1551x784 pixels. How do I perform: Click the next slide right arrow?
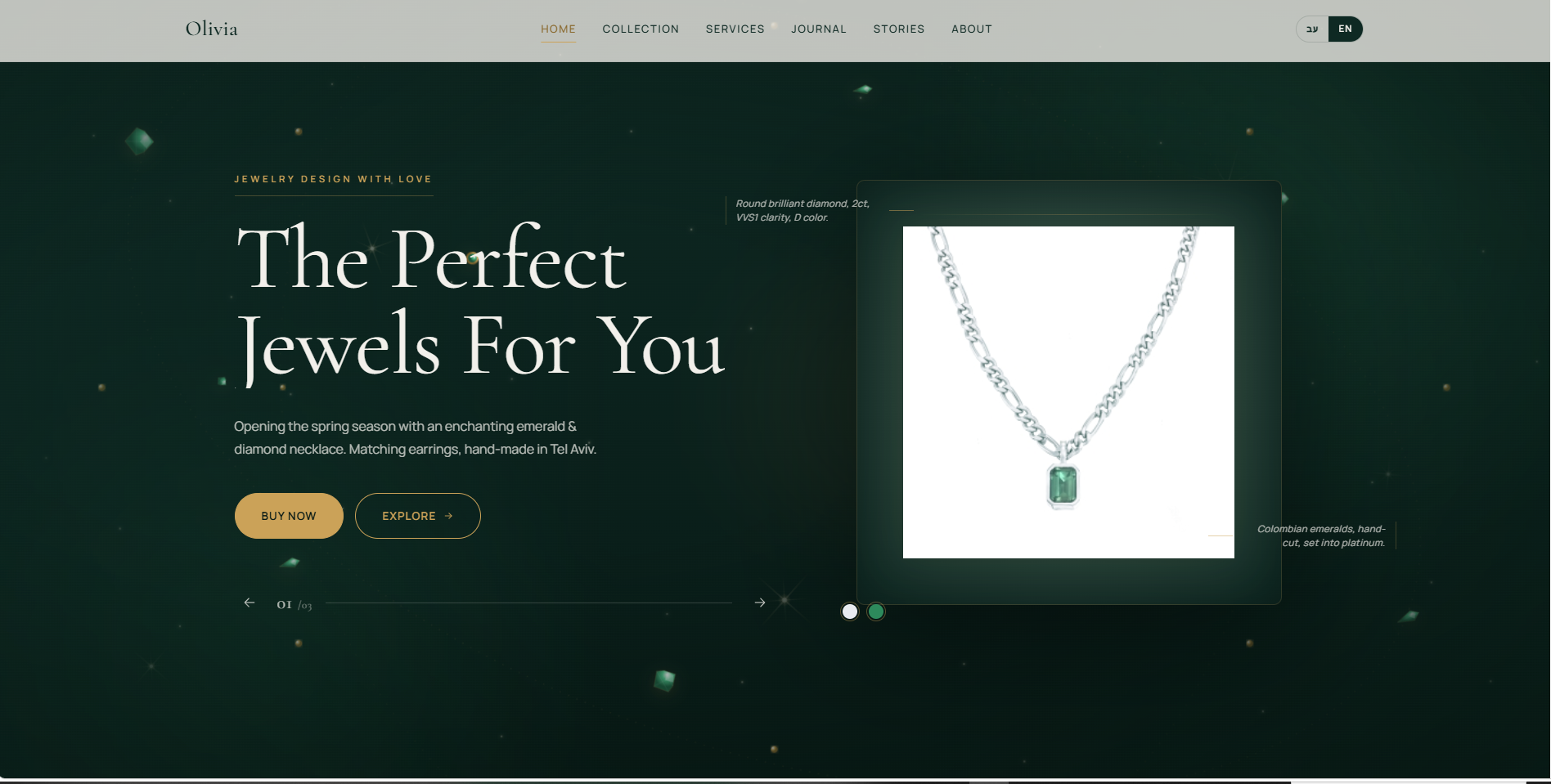coord(760,603)
